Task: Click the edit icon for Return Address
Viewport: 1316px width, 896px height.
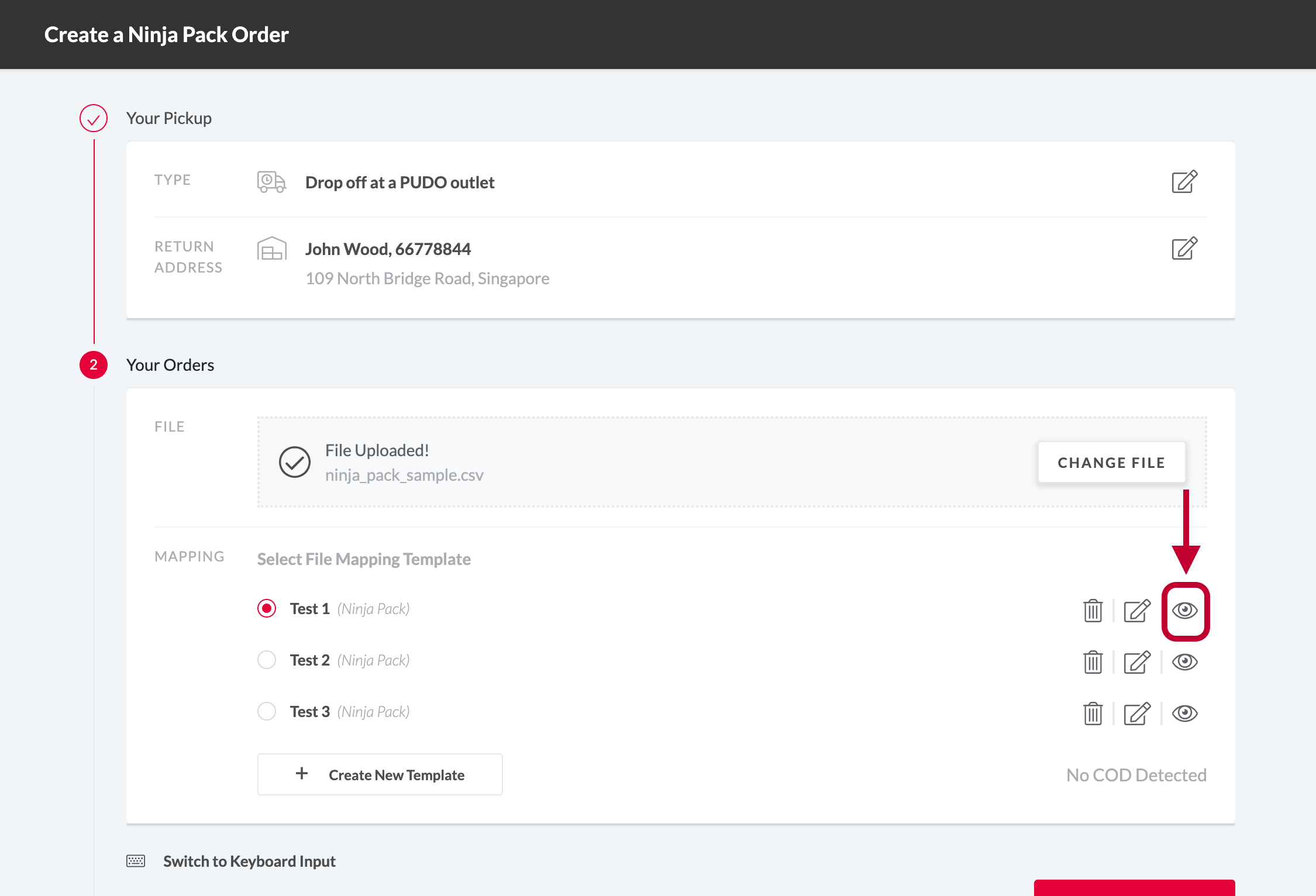Action: coord(1184,248)
